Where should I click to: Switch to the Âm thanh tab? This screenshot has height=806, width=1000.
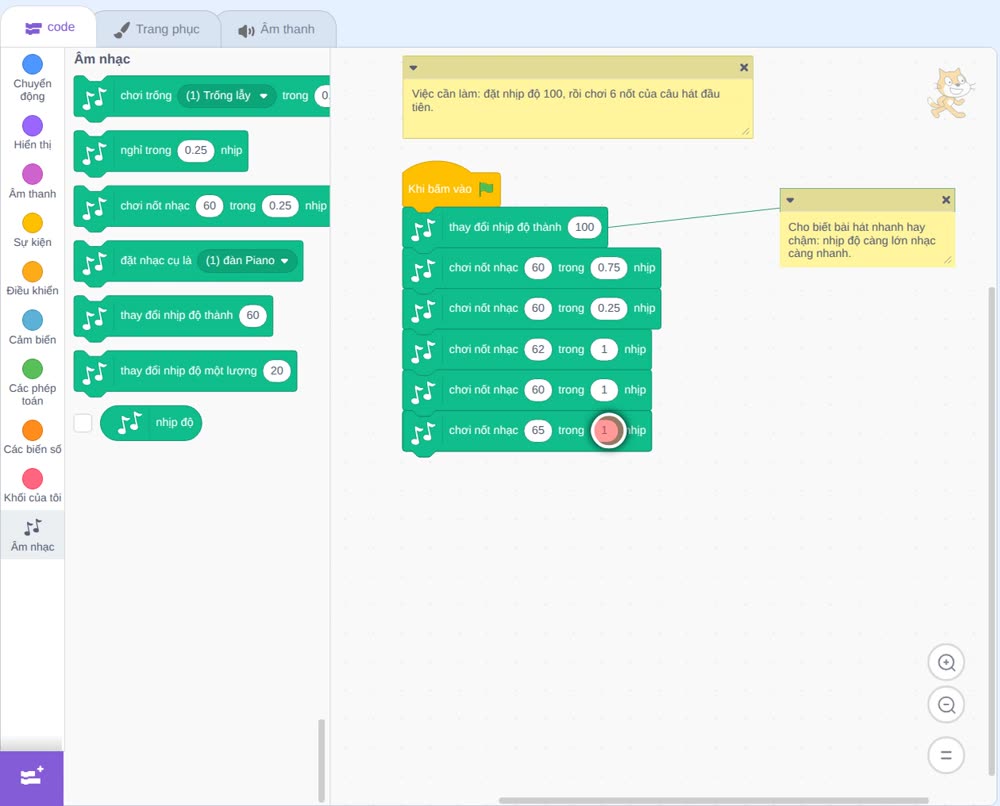[277, 29]
